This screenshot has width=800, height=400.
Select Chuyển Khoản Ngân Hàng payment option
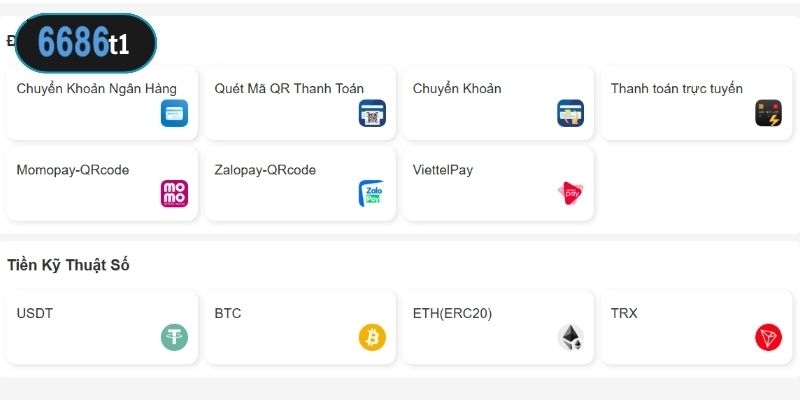pyautogui.click(x=102, y=103)
